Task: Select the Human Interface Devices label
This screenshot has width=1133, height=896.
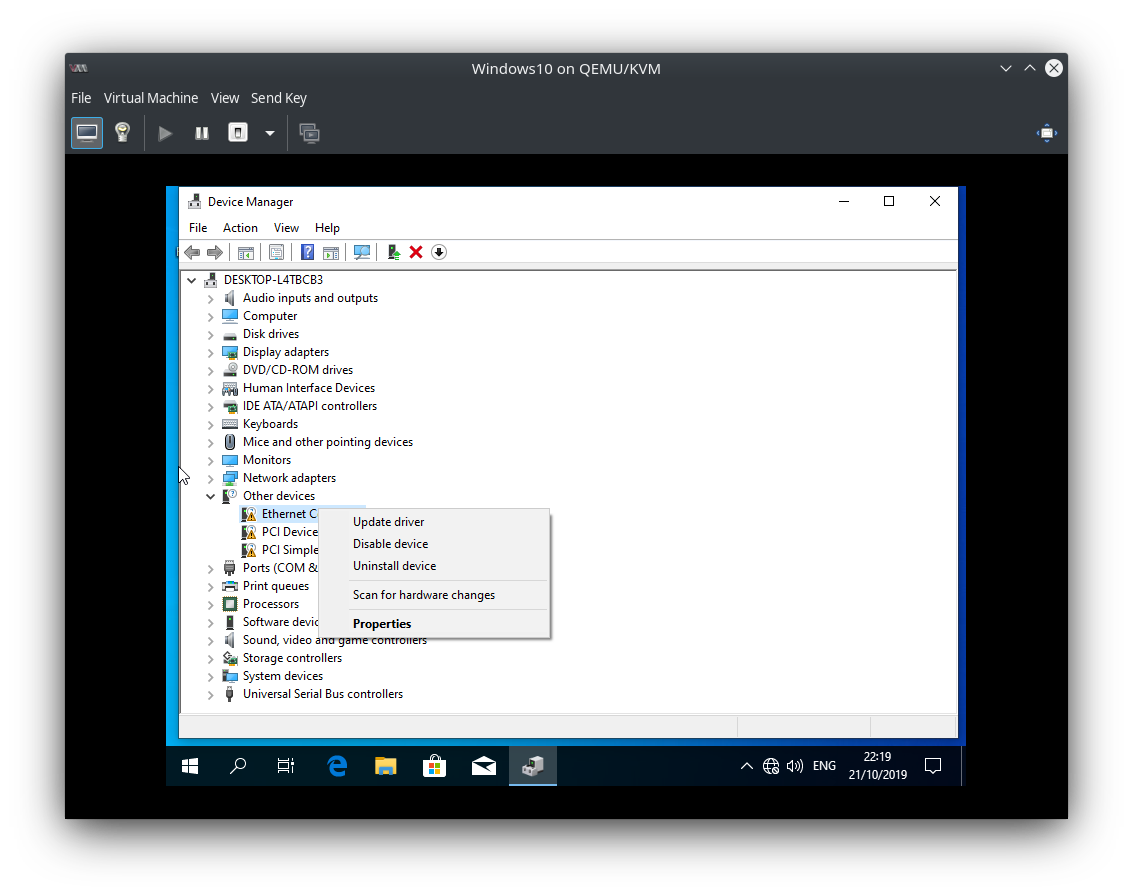Action: 309,388
